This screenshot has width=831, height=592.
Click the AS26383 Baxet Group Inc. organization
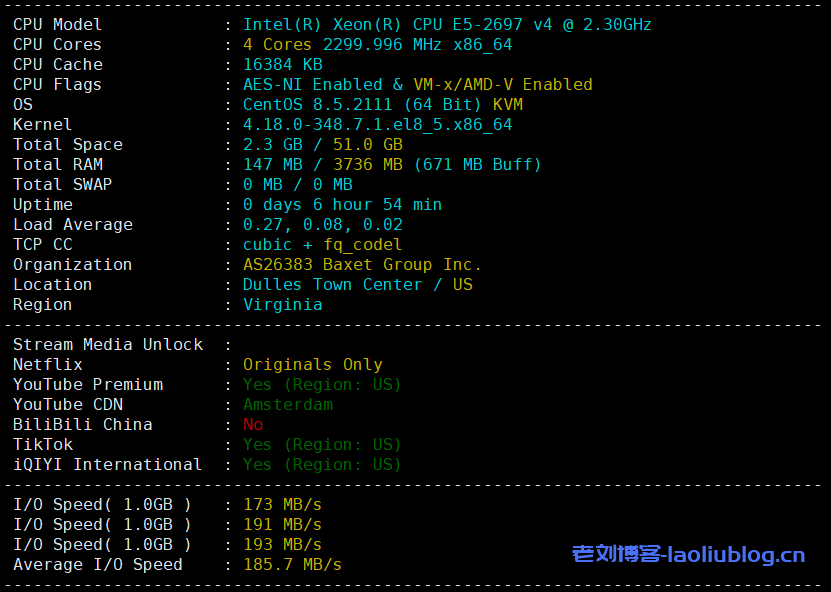(x=362, y=264)
